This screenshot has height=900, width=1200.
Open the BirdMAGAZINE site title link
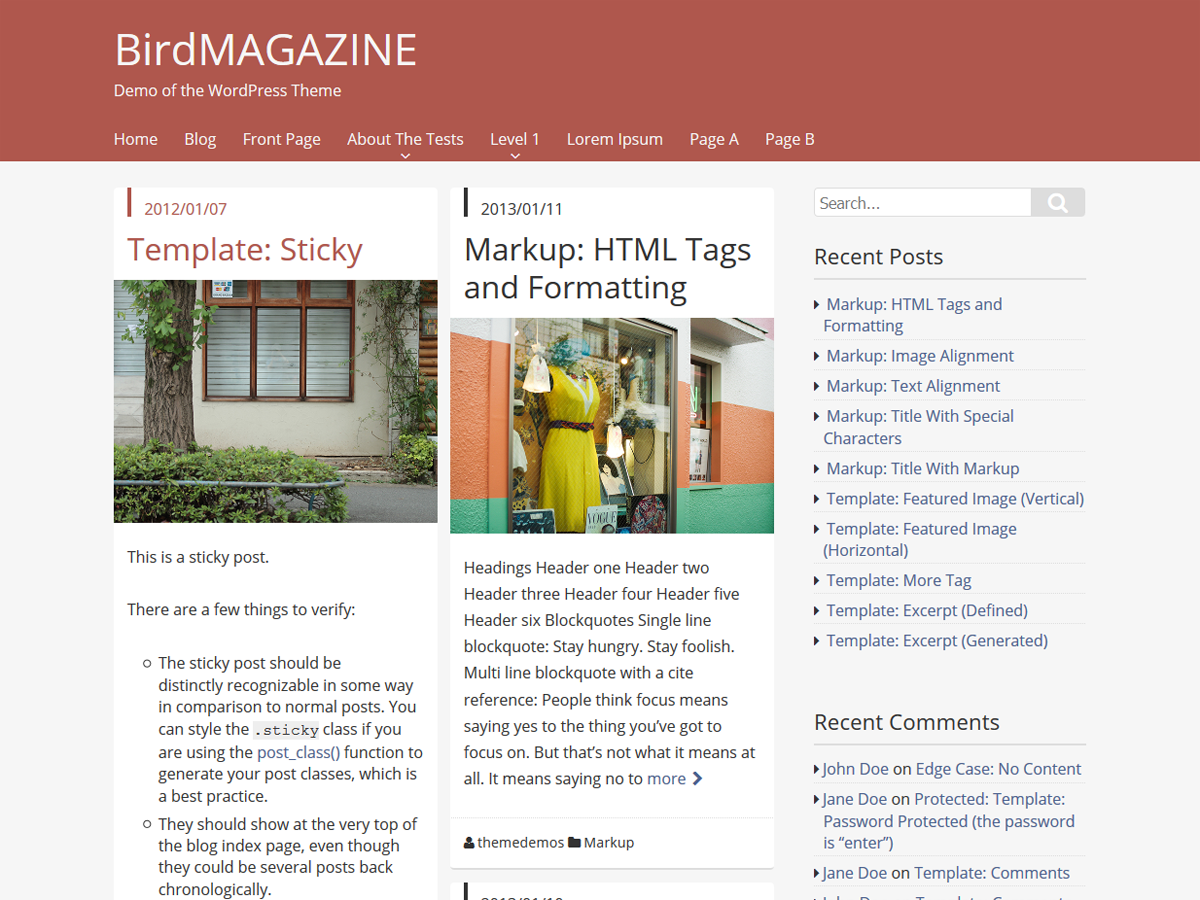point(265,49)
